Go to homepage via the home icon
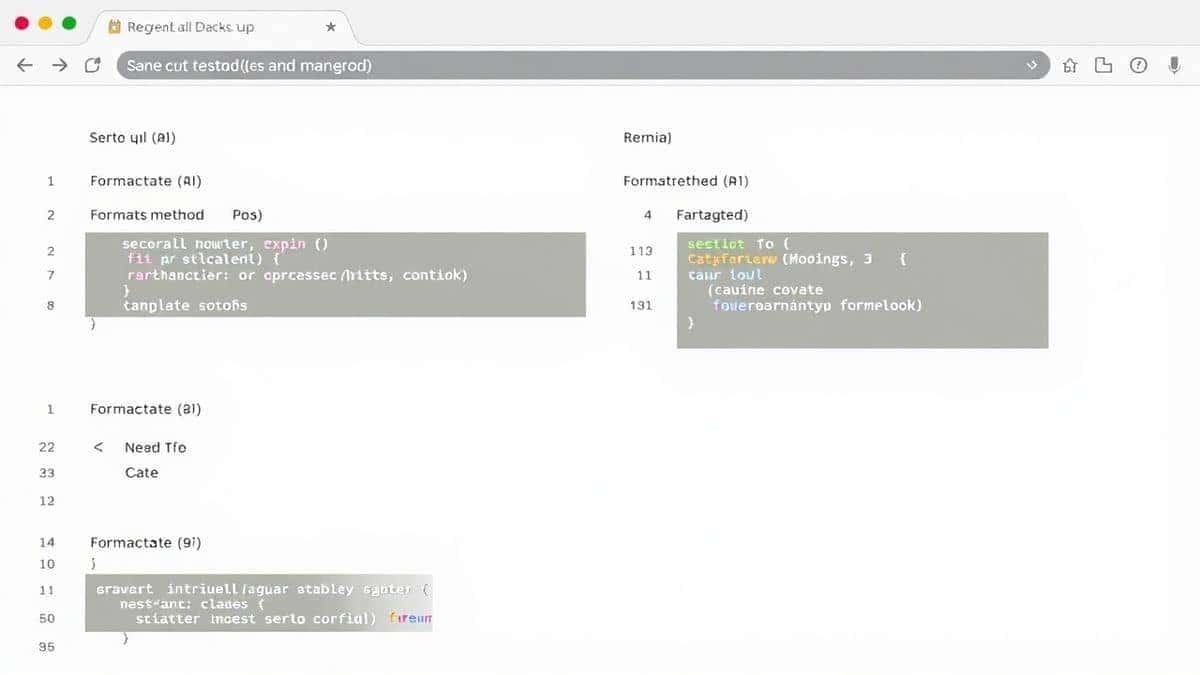This screenshot has height=675, width=1200. point(1068,65)
